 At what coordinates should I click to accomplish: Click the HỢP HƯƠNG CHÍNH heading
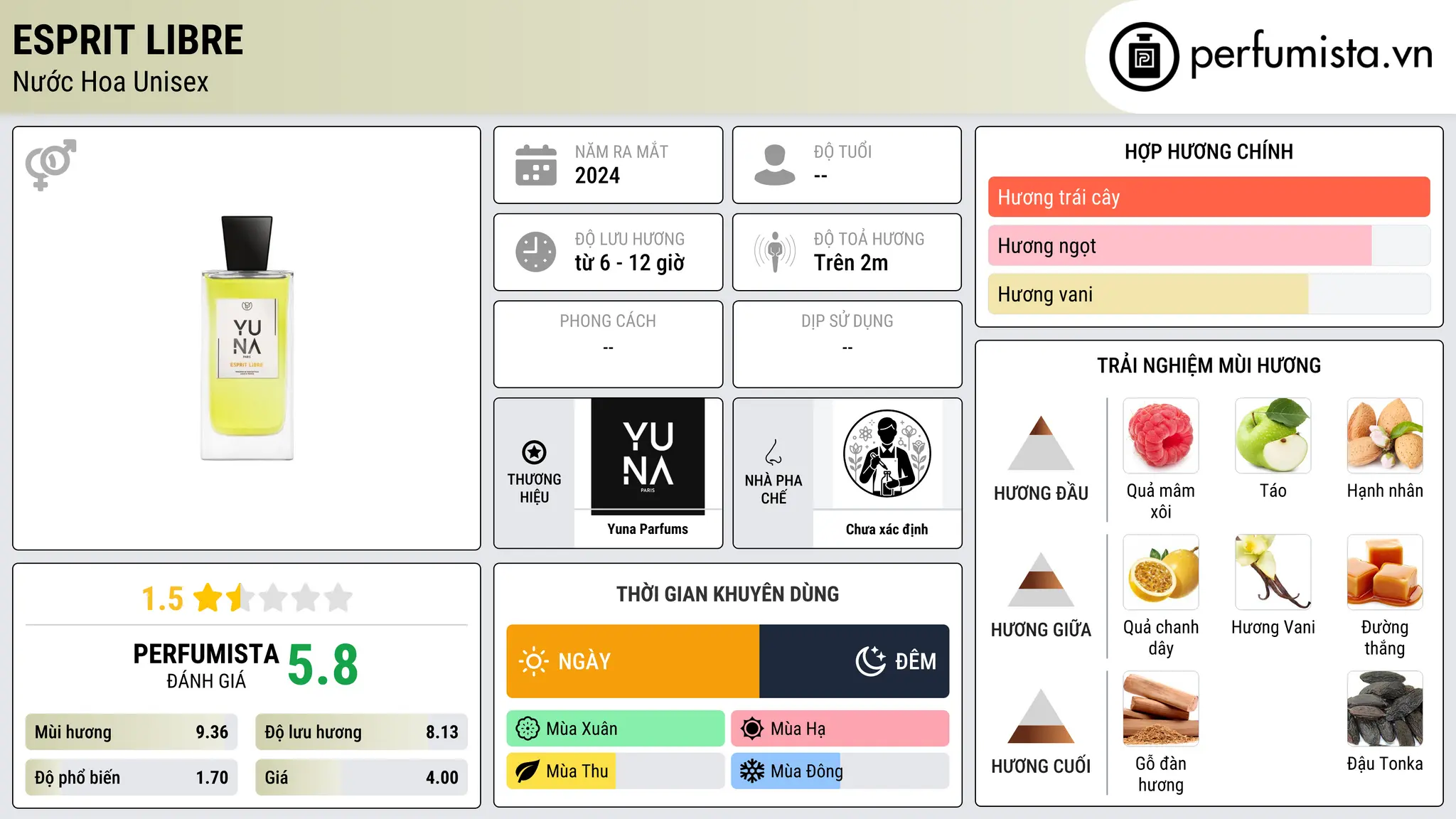(x=1209, y=151)
